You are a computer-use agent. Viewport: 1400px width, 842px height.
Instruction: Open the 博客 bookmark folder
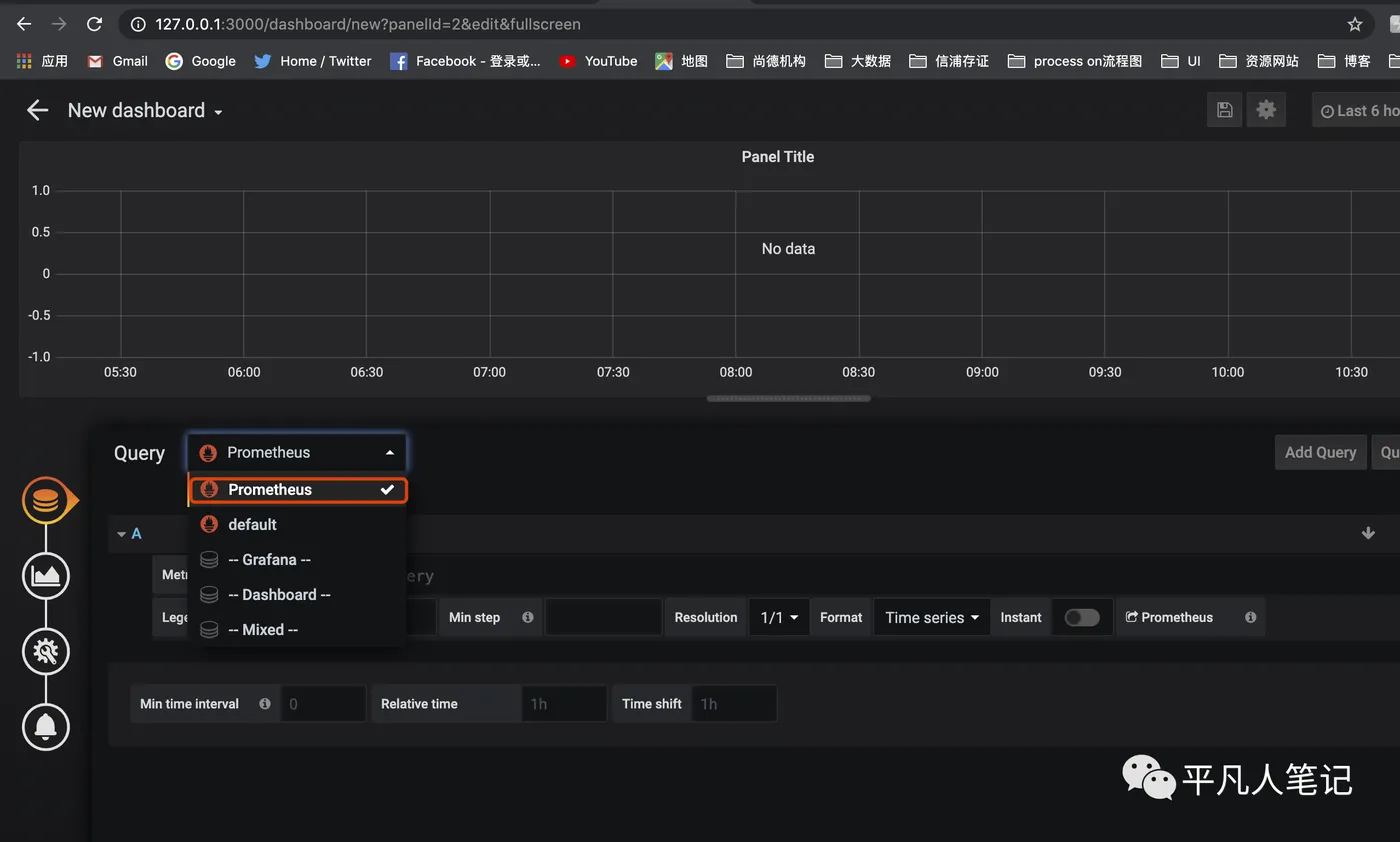point(1344,61)
